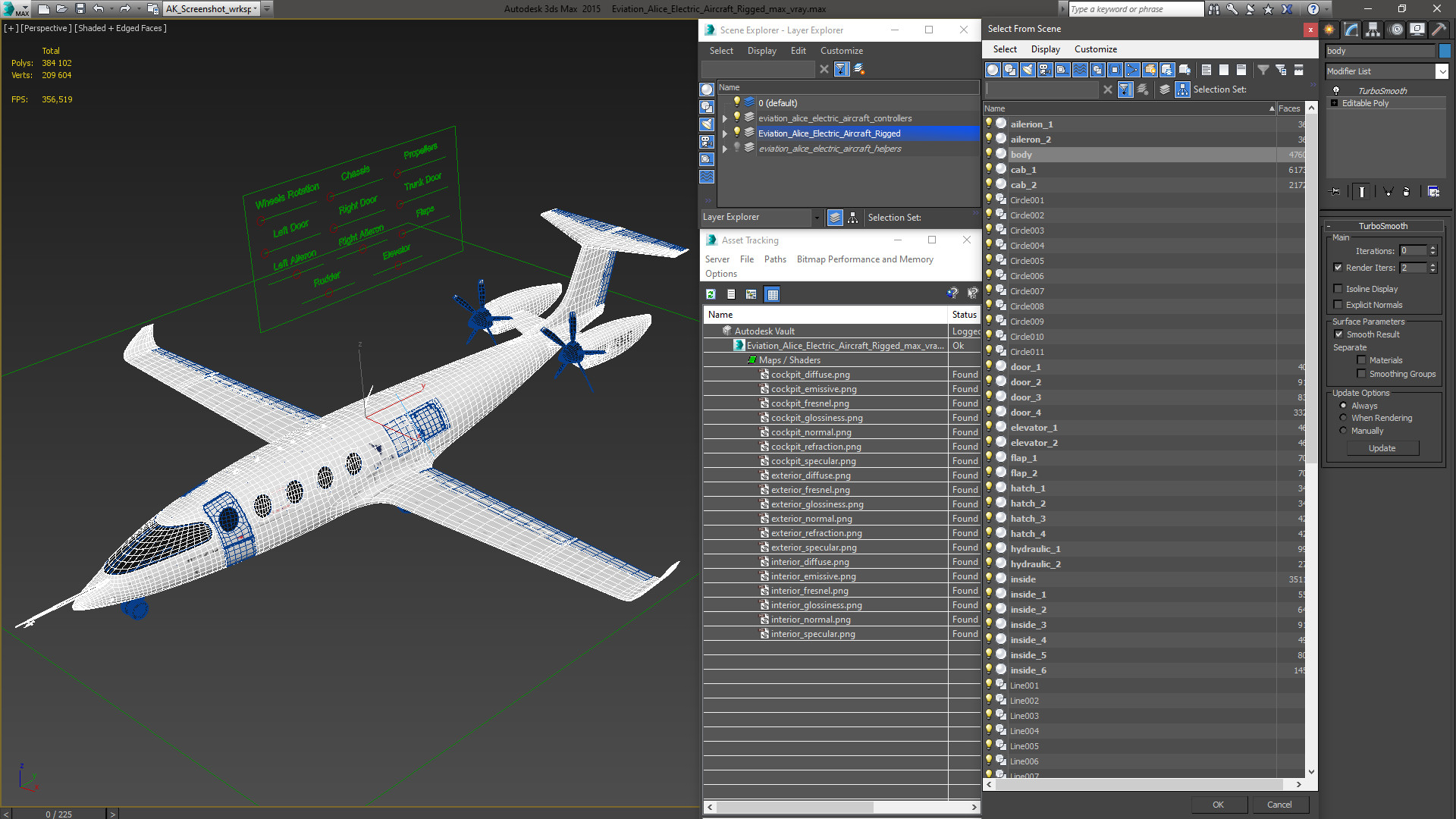Expand eviation_alice_electric_aircraft_helpers layer
This screenshot has width=1456, height=819.
(x=725, y=149)
